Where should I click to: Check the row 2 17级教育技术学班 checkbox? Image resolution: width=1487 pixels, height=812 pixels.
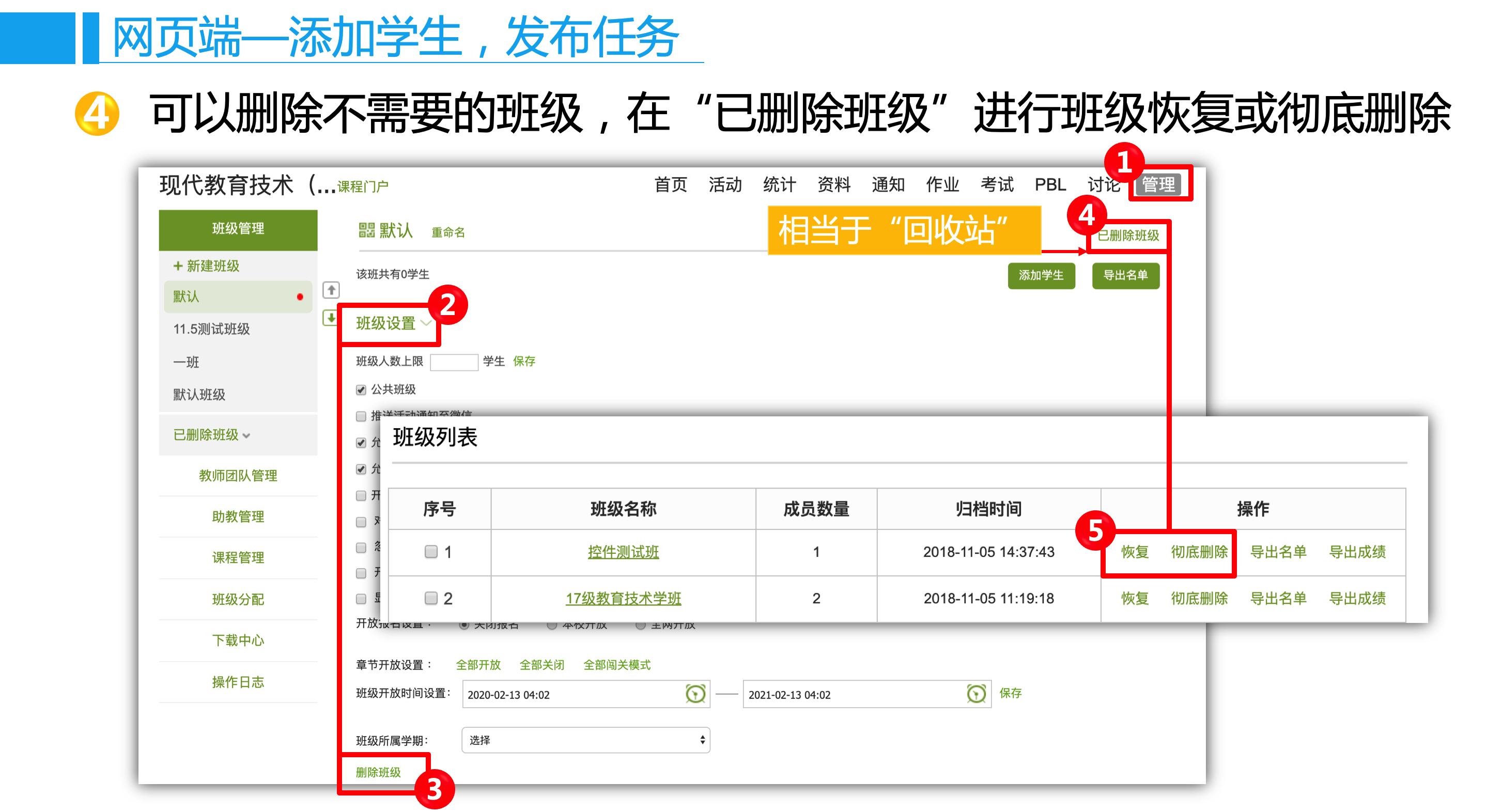(x=430, y=598)
